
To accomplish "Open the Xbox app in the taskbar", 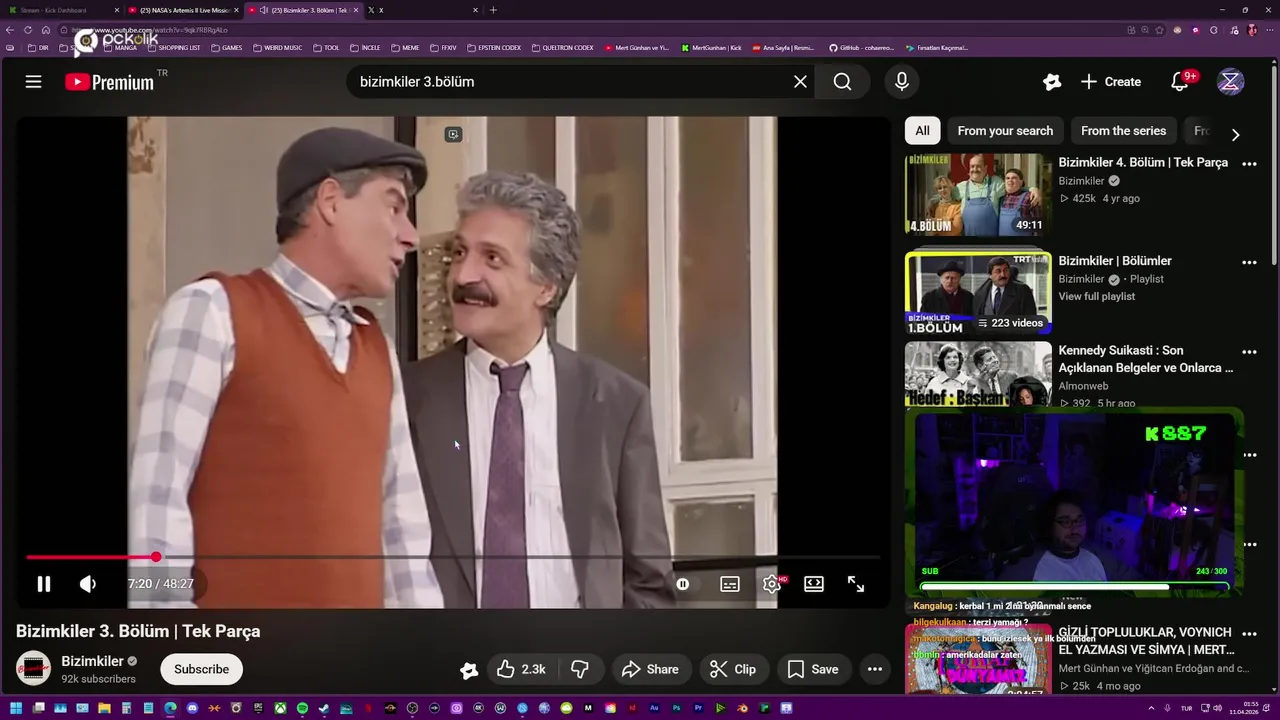I will [281, 708].
